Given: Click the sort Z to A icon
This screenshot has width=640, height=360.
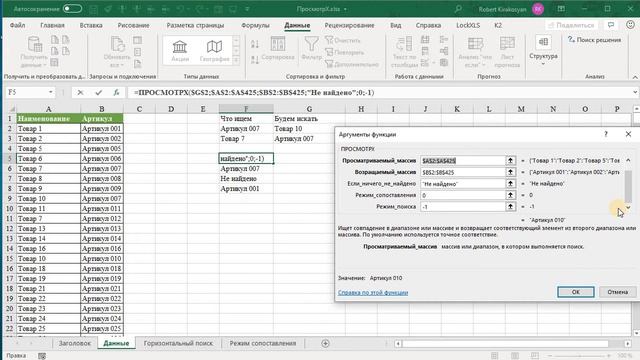Looking at the screenshot, I should click(255, 60).
